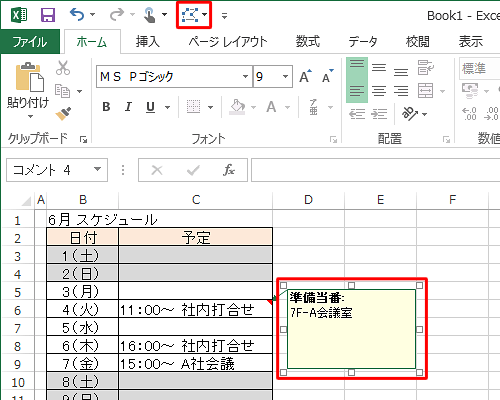500x400 pixels.
Task: Toggle Bold formatting
Action: click(106, 107)
